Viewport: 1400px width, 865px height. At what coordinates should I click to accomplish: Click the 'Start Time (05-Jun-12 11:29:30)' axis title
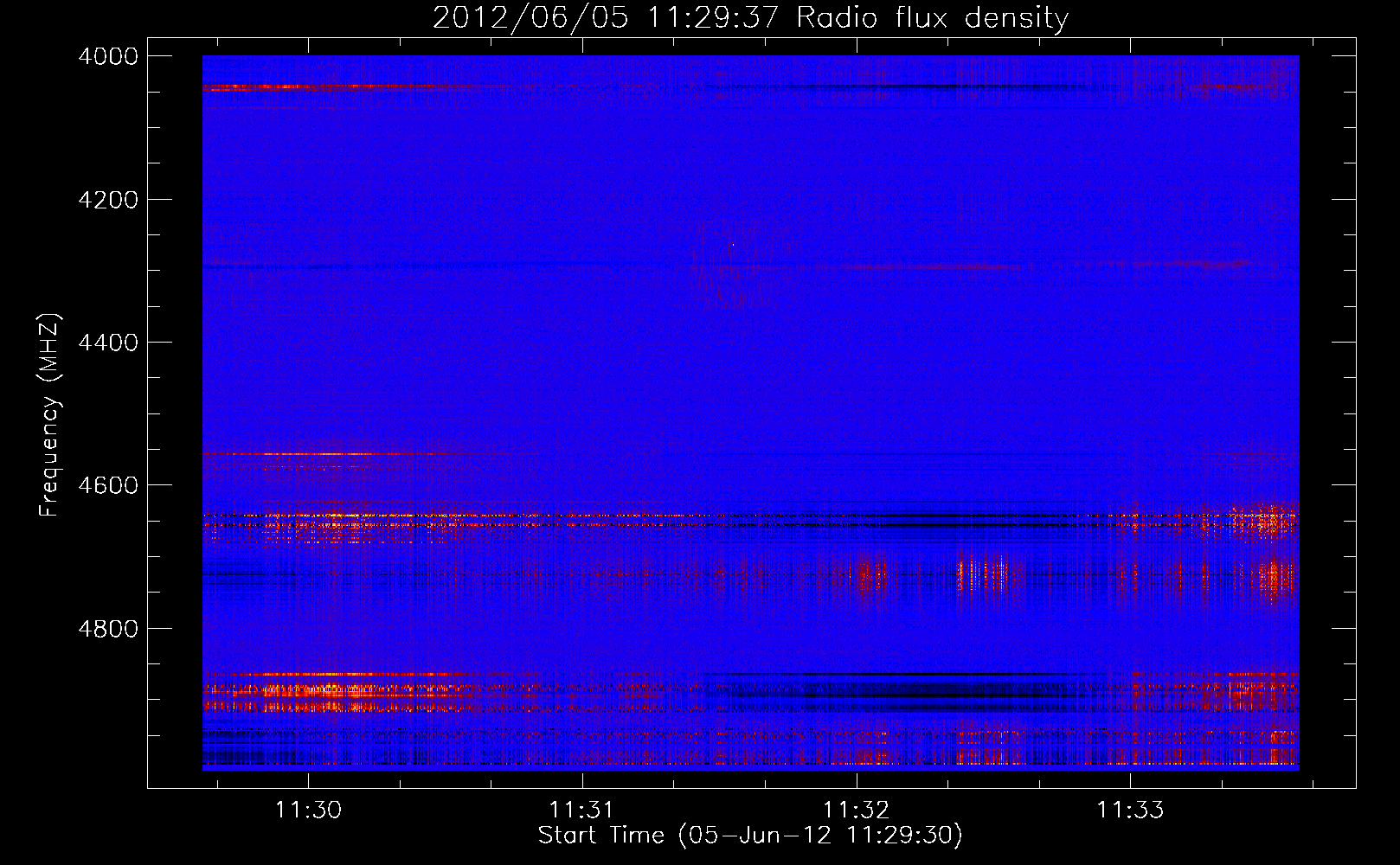[x=750, y=836]
